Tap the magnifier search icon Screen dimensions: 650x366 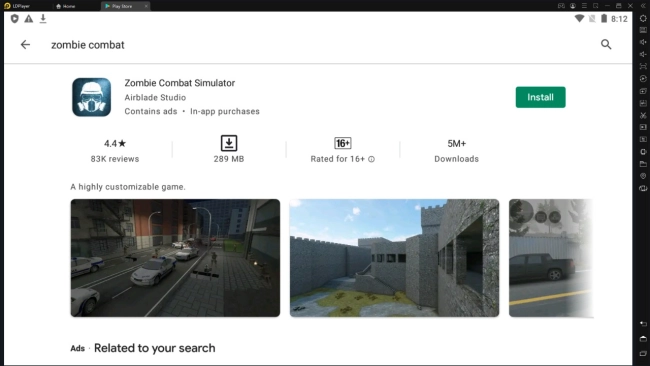(606, 44)
